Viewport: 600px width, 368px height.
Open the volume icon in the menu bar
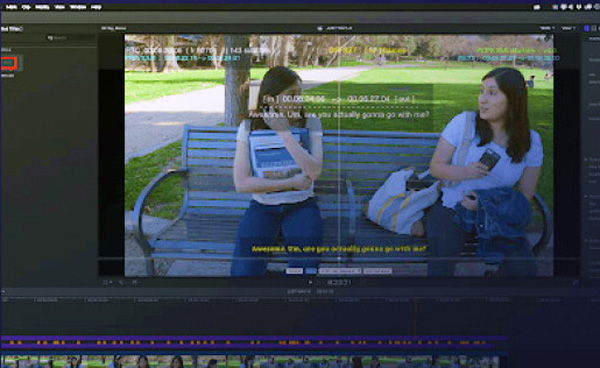571,7
